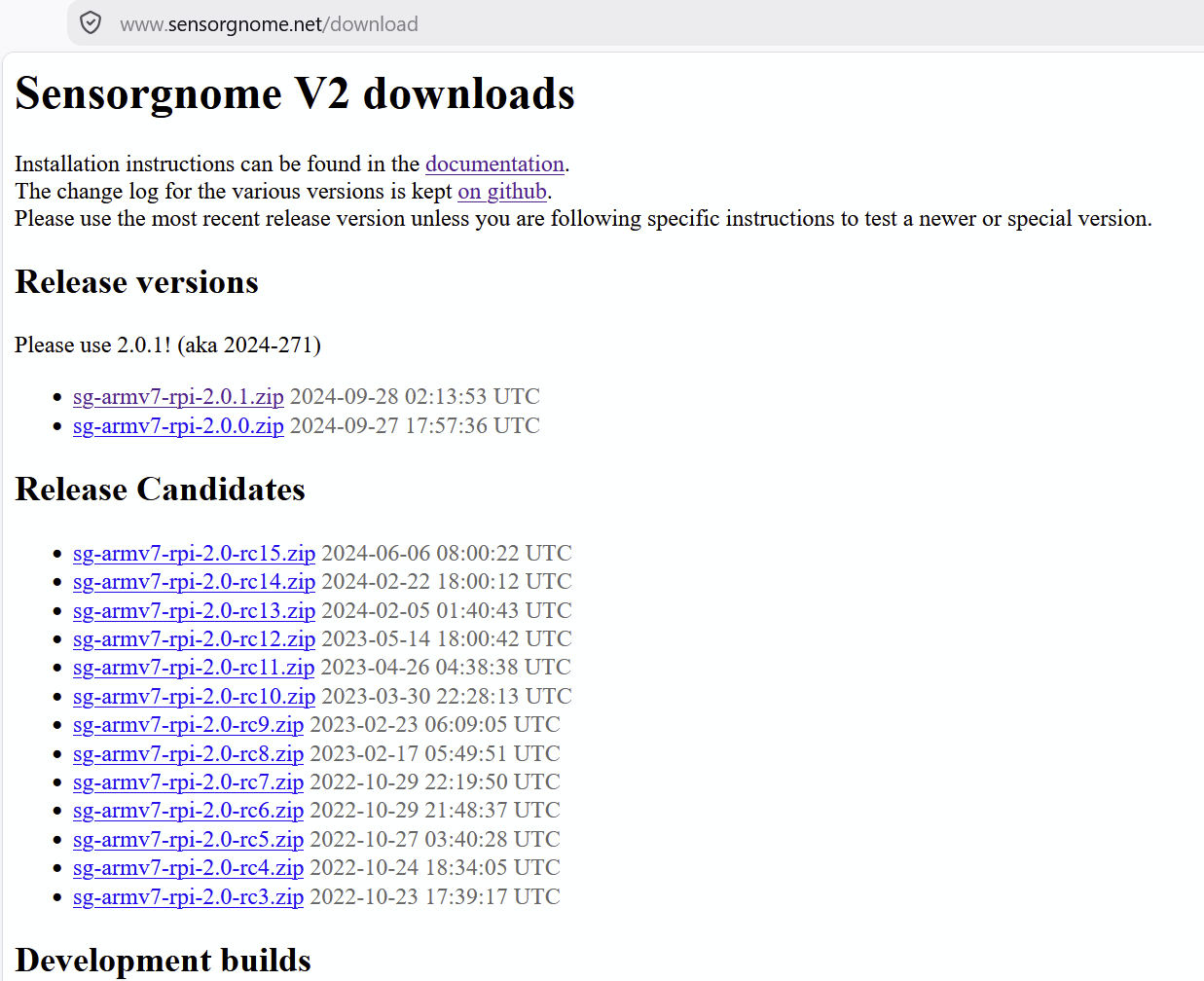Download sg-armv7-rpi-2.0-rc14.zip
Viewport: 1204px width, 981px height.
194,581
